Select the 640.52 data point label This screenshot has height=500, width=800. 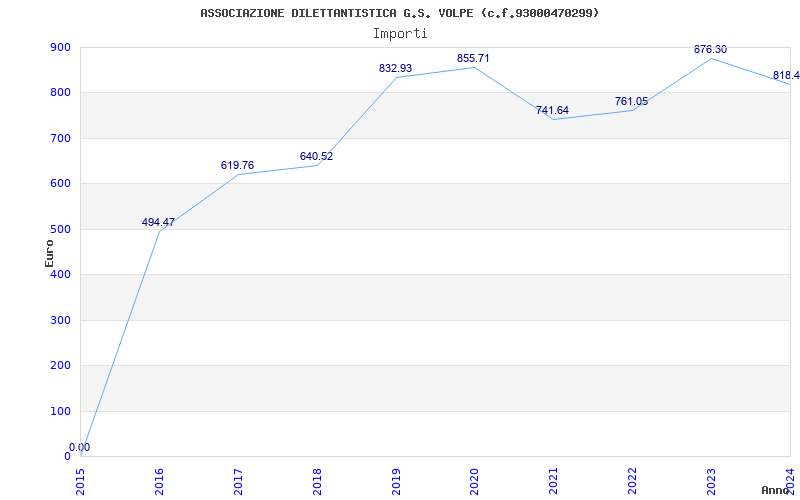click(316, 156)
